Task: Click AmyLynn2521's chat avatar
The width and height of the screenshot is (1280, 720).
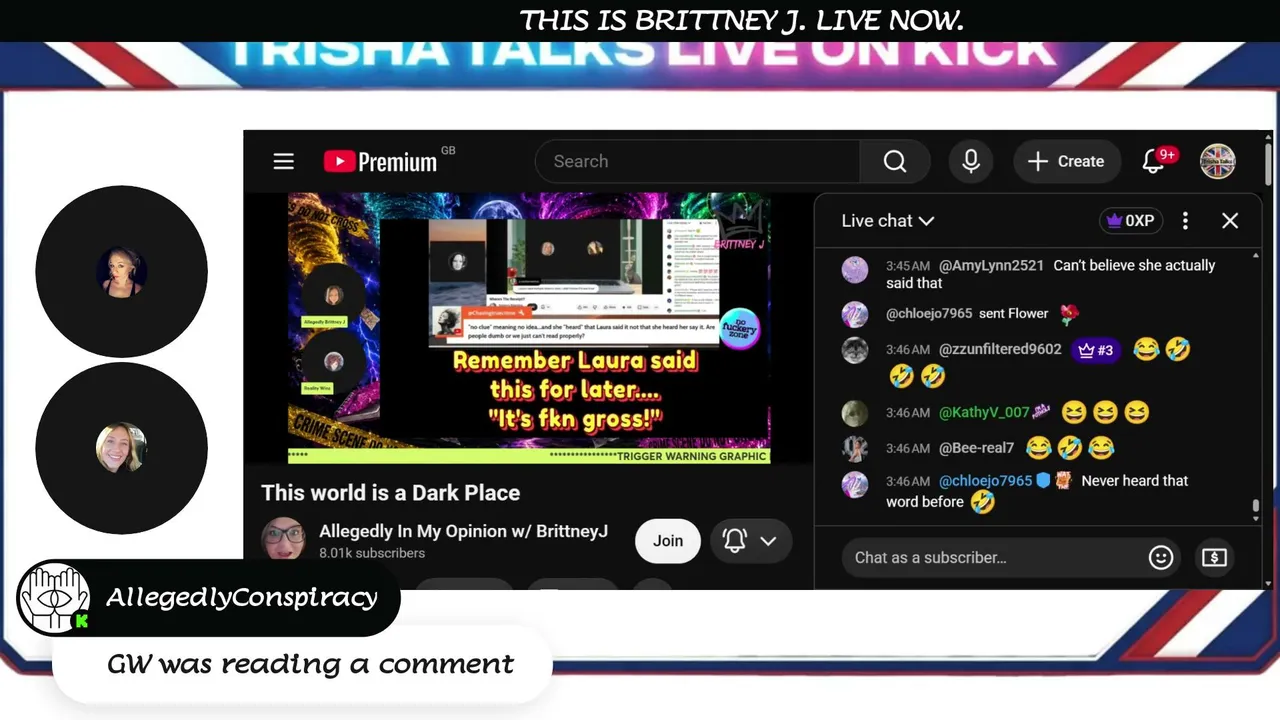Action: coord(855,269)
